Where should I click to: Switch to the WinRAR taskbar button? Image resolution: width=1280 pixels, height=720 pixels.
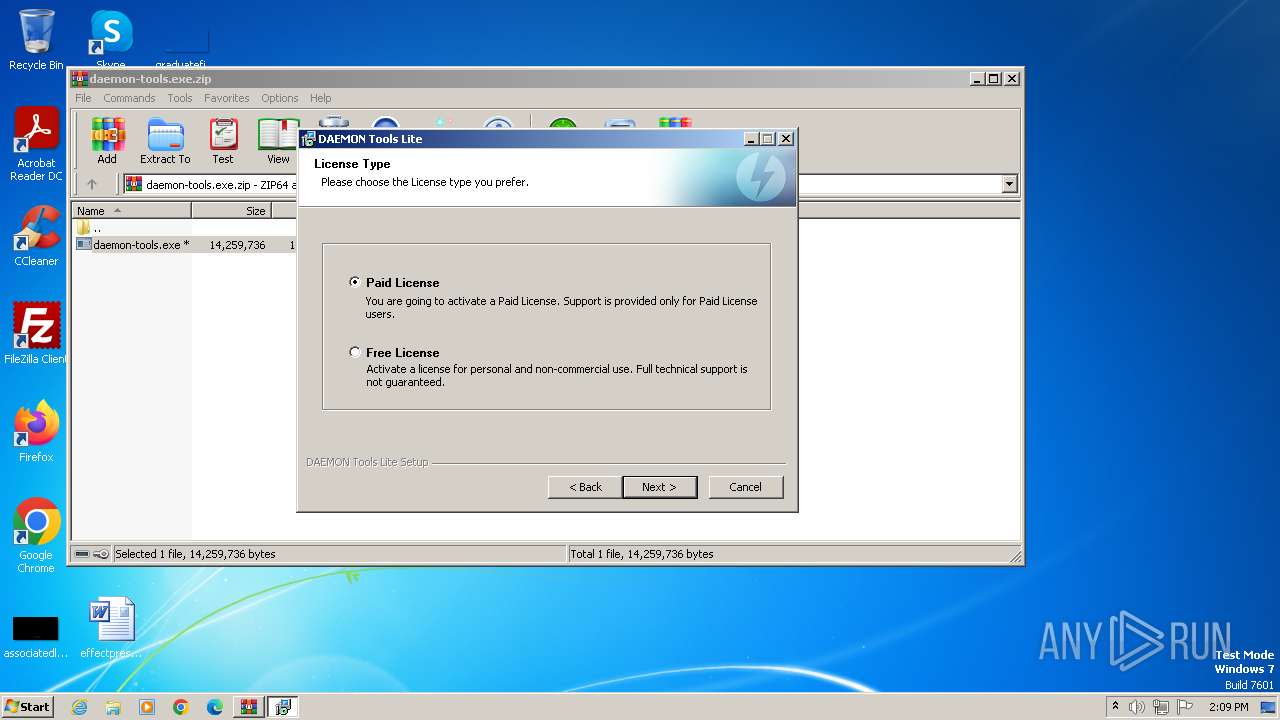pos(248,707)
